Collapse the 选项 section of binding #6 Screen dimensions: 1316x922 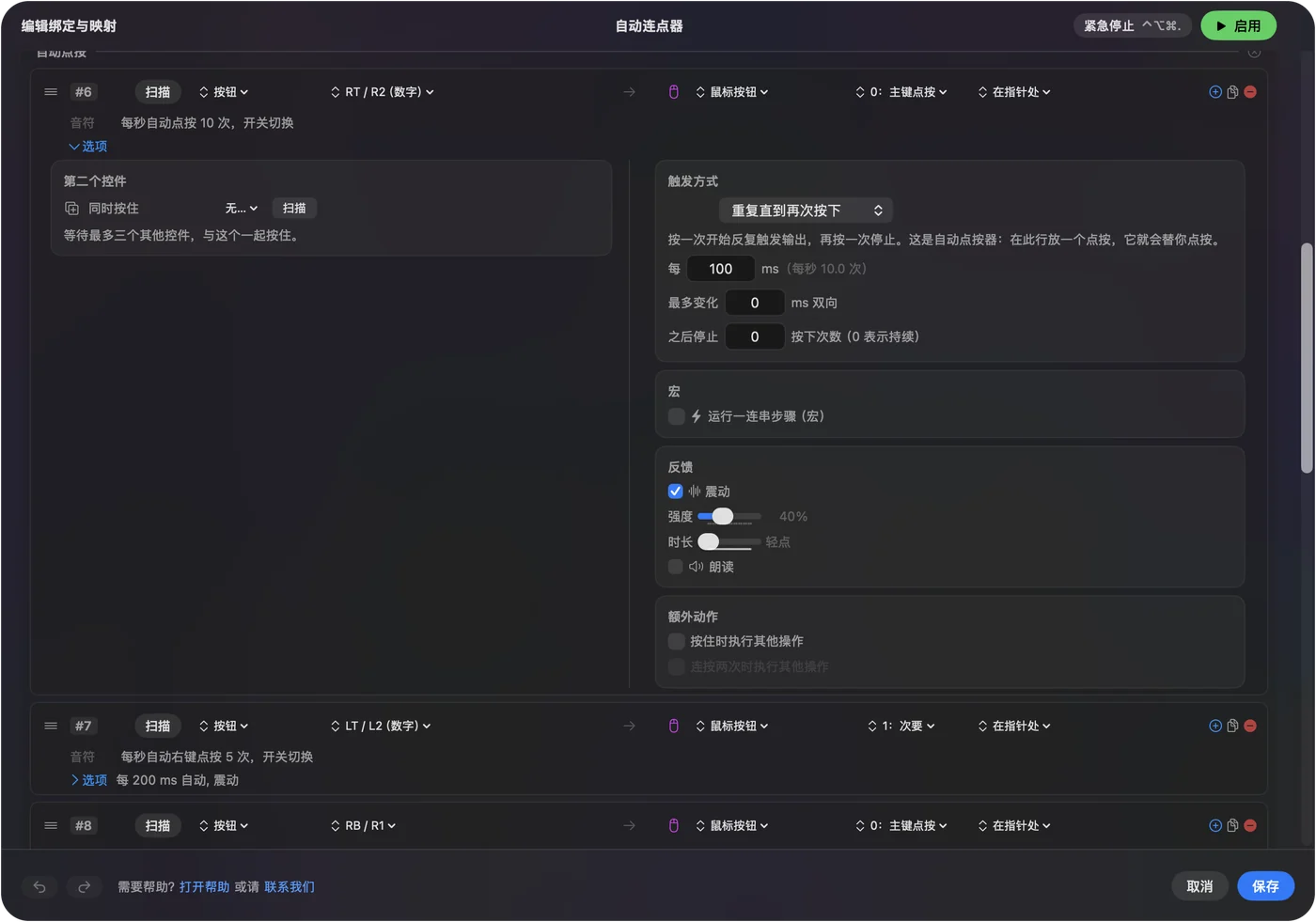(87, 147)
